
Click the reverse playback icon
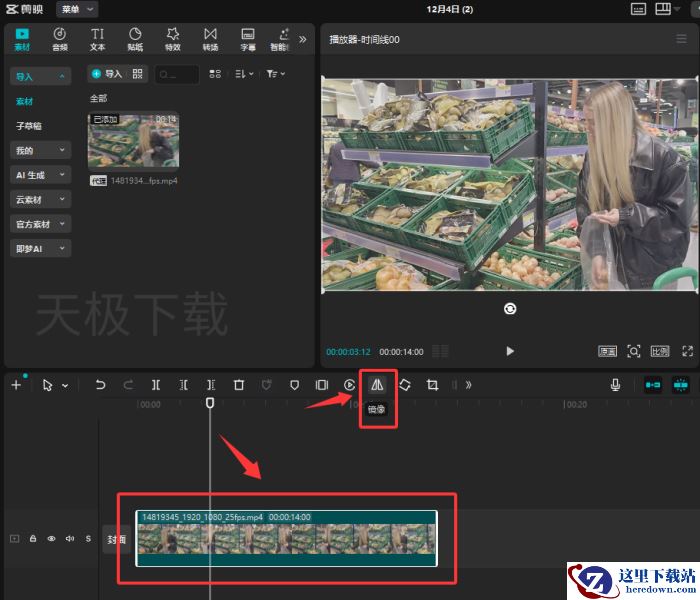tap(350, 385)
